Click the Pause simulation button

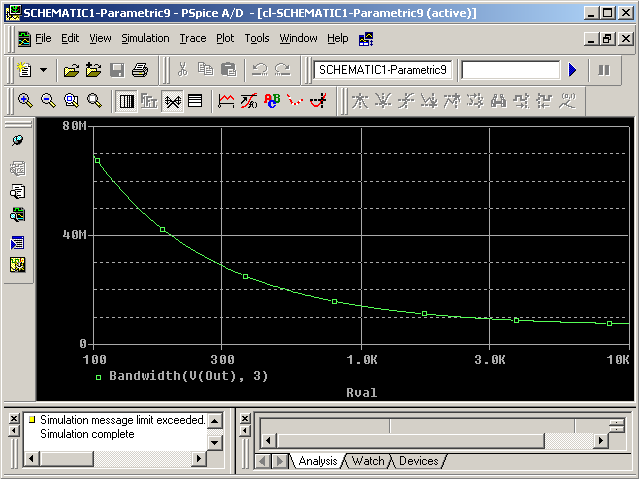(604, 70)
